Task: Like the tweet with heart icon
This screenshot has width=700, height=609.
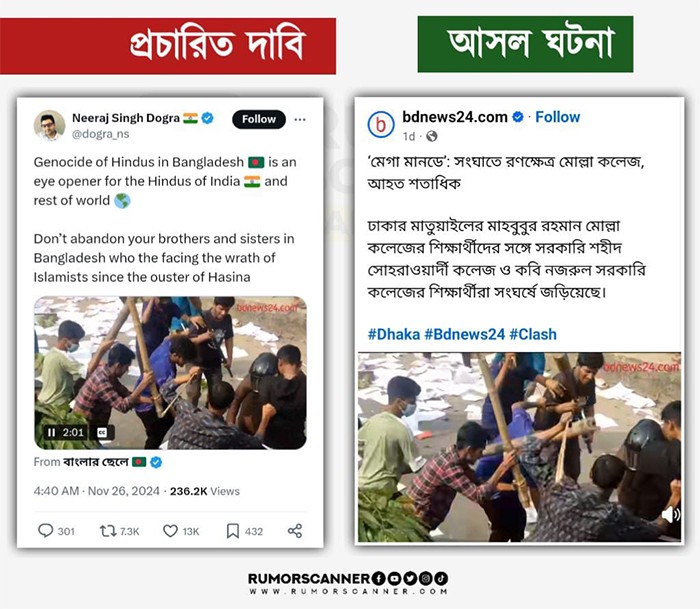Action: [170, 531]
